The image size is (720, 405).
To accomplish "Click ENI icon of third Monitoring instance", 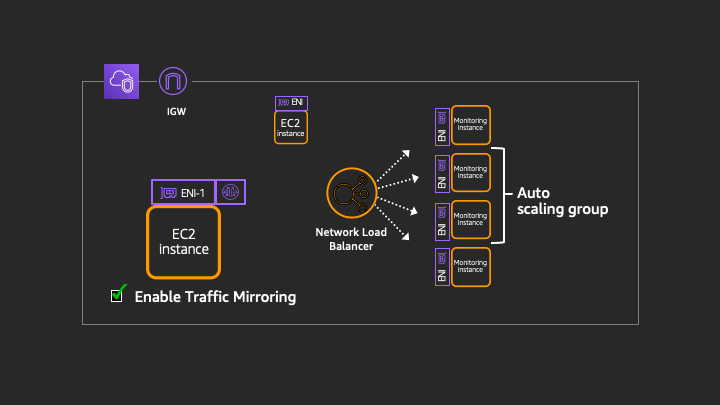I will click(x=442, y=221).
